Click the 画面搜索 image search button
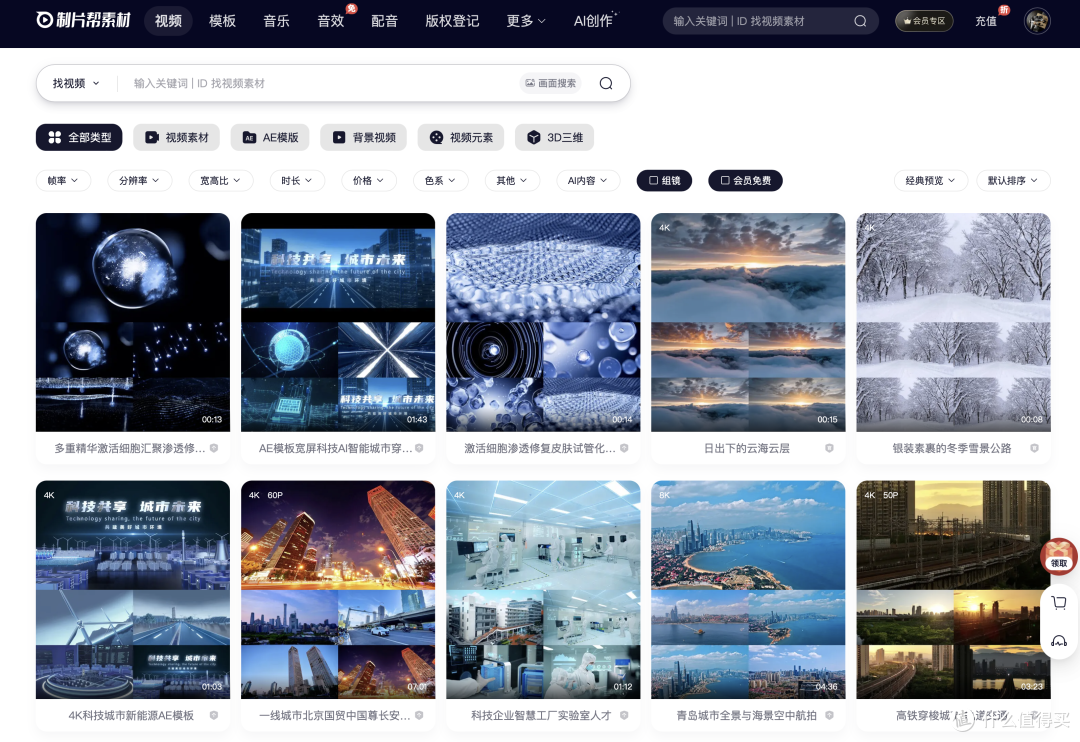The image size is (1080, 742). click(x=550, y=83)
